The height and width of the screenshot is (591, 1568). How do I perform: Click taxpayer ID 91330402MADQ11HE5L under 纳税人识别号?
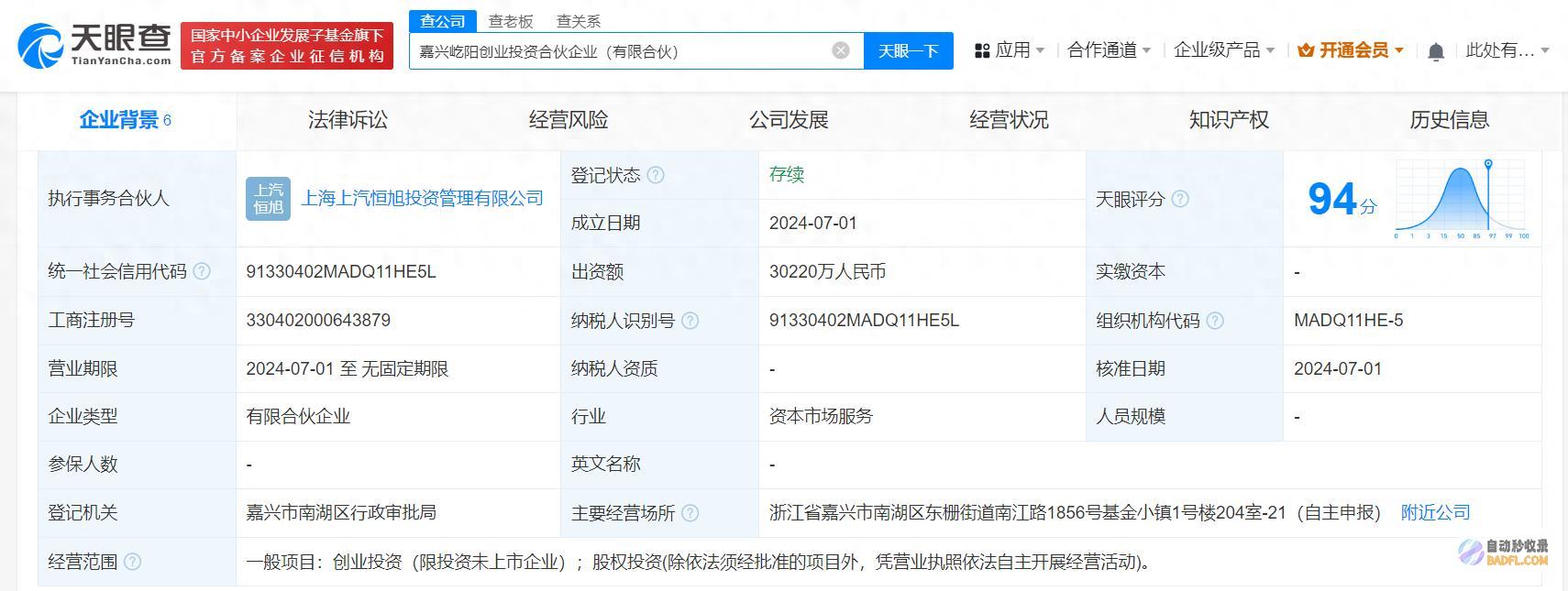coord(864,321)
